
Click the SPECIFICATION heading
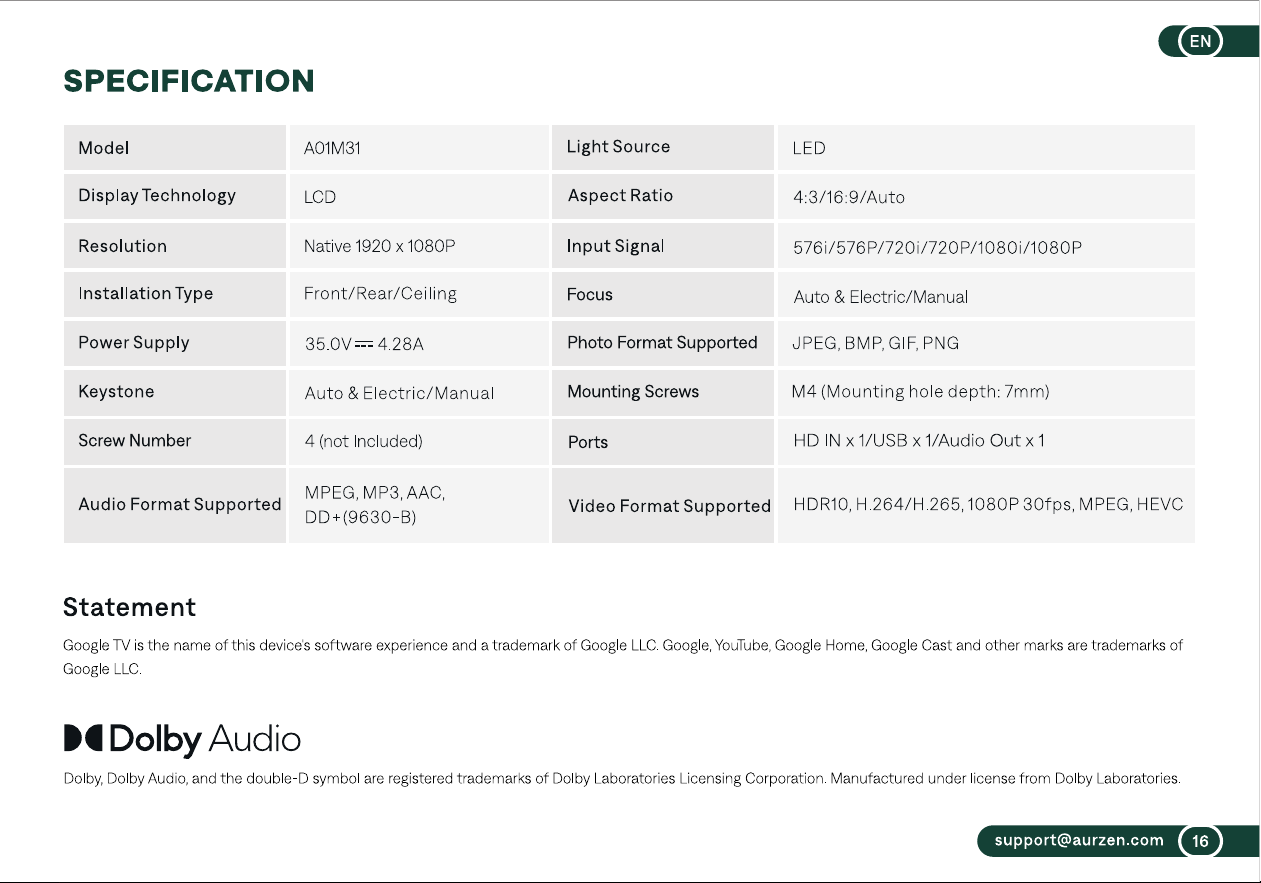click(x=189, y=81)
